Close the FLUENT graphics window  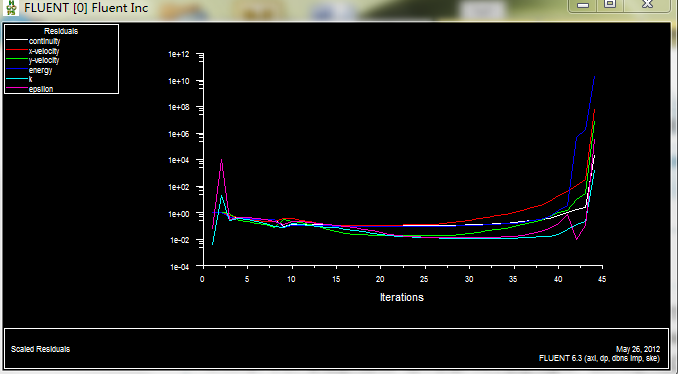tap(647, 5)
